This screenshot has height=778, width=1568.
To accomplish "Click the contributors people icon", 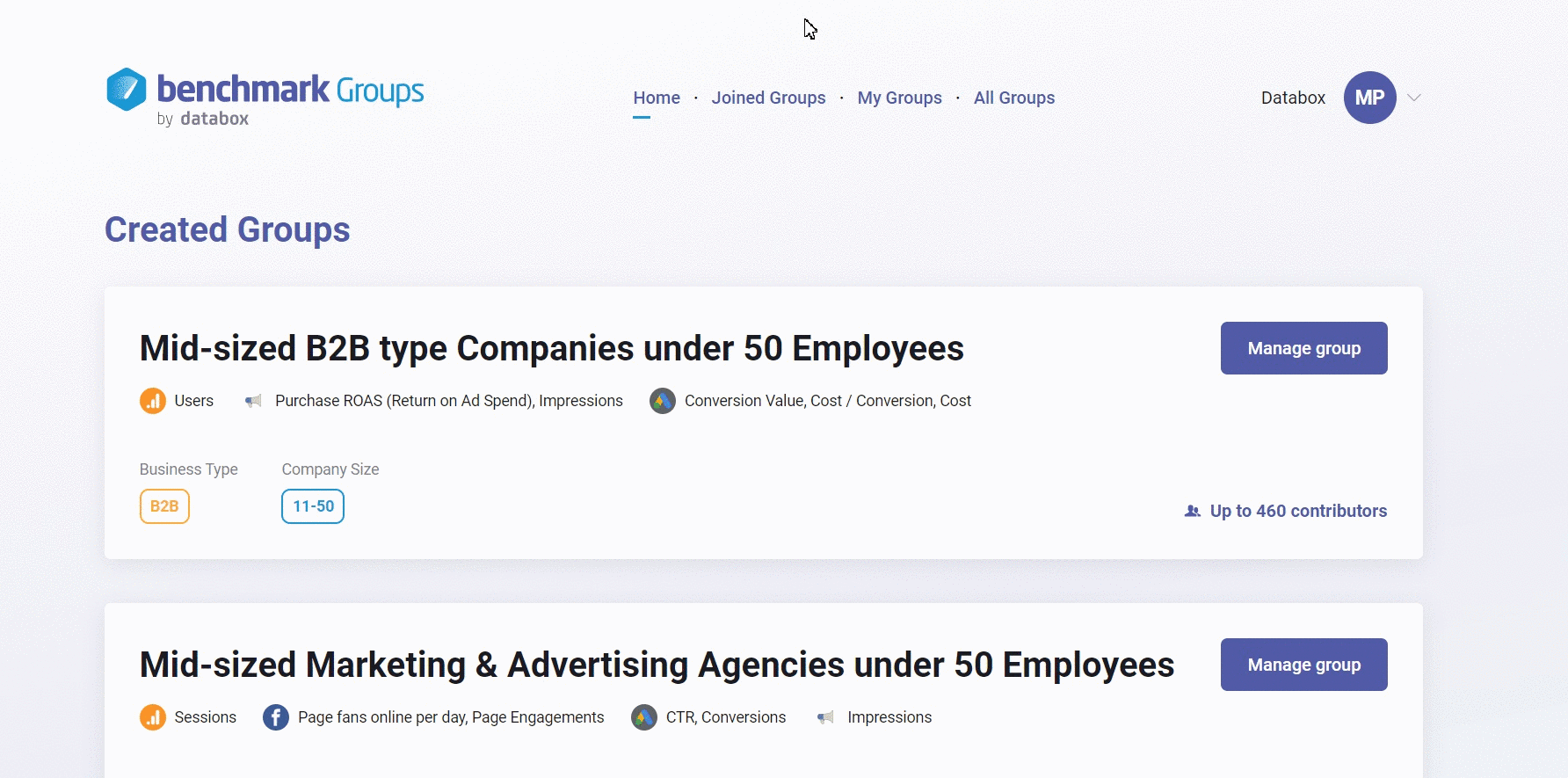I will (1193, 511).
